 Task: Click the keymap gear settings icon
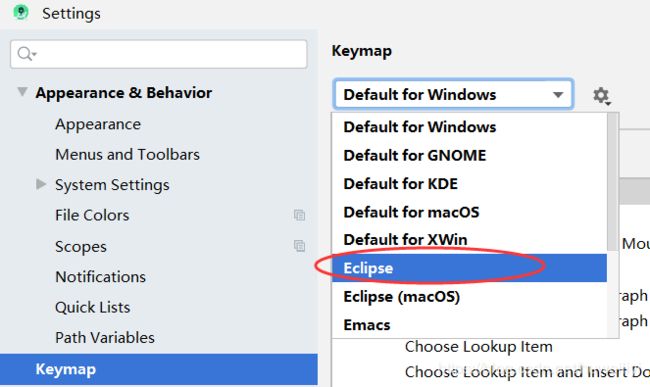coord(601,96)
